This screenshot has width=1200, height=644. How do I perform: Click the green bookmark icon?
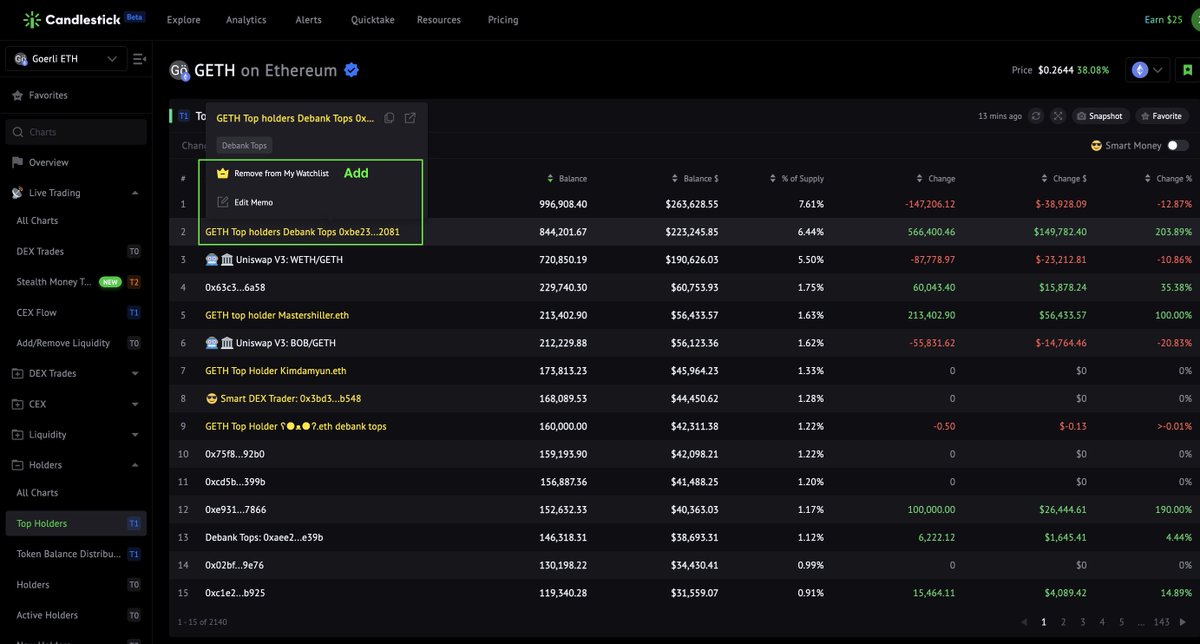click(x=1187, y=70)
